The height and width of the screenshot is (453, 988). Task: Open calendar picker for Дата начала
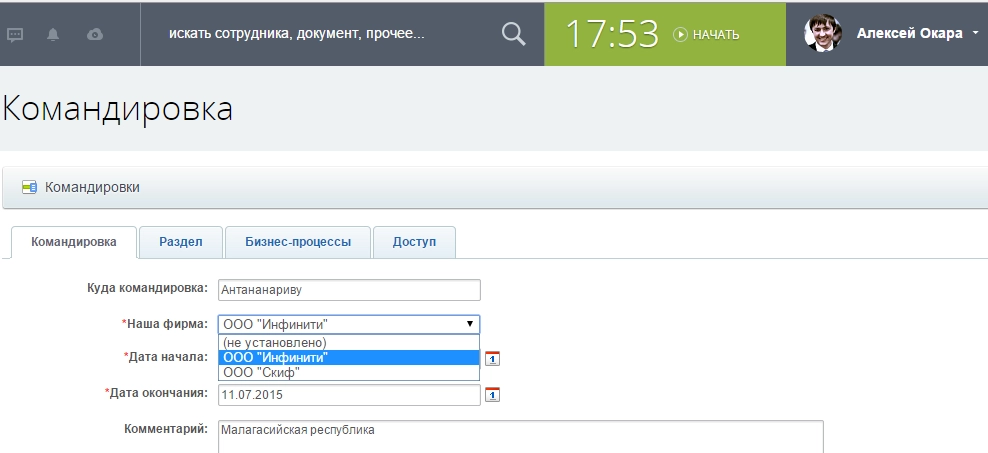point(492,358)
